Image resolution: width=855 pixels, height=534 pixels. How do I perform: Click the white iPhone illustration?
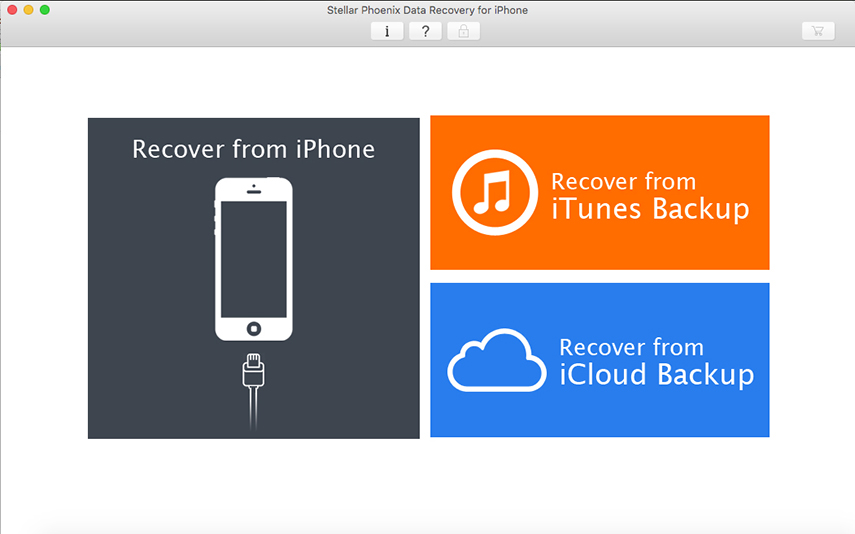254,259
